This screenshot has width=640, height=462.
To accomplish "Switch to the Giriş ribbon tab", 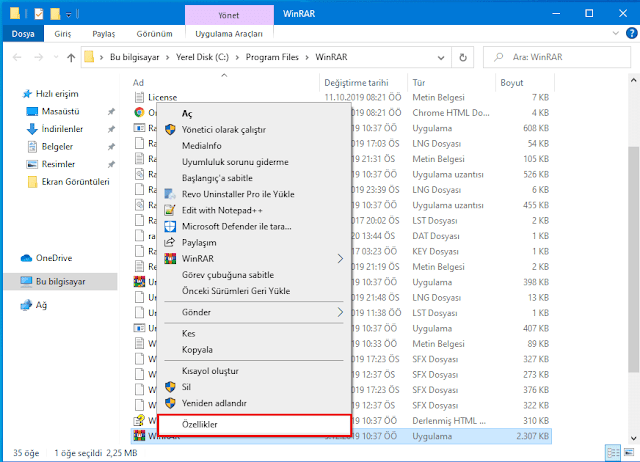I will point(62,34).
